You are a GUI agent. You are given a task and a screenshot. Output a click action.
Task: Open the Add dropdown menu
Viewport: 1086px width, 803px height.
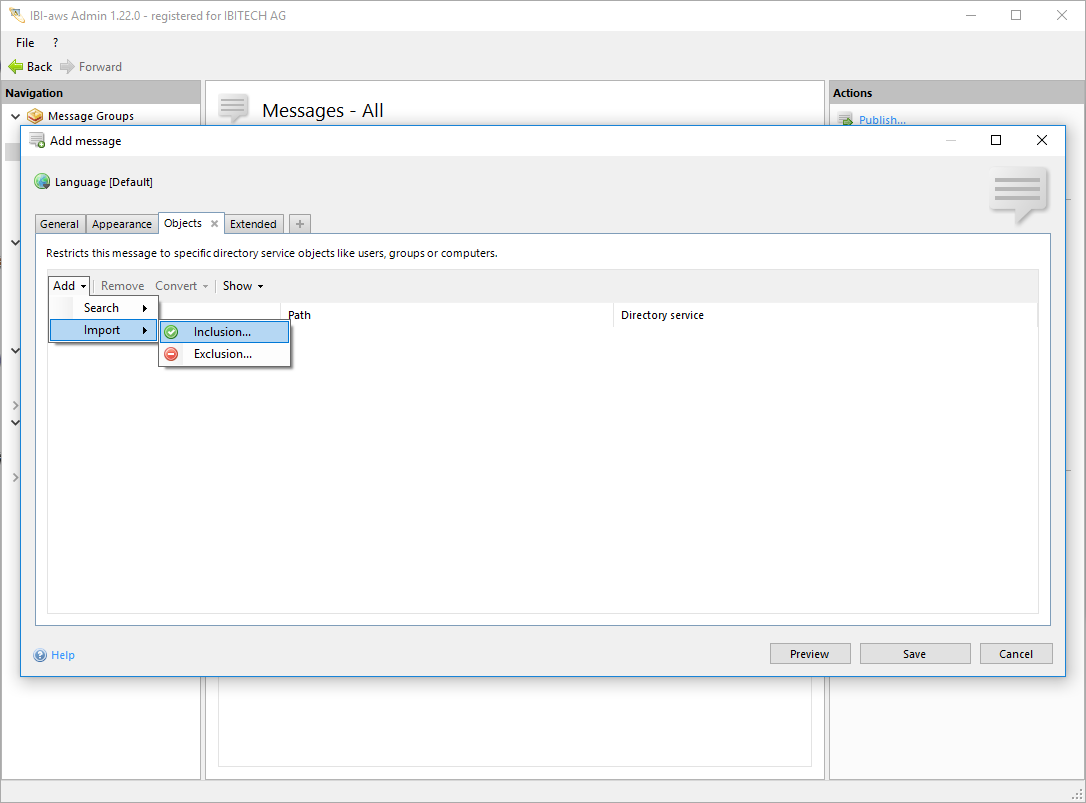tap(69, 286)
